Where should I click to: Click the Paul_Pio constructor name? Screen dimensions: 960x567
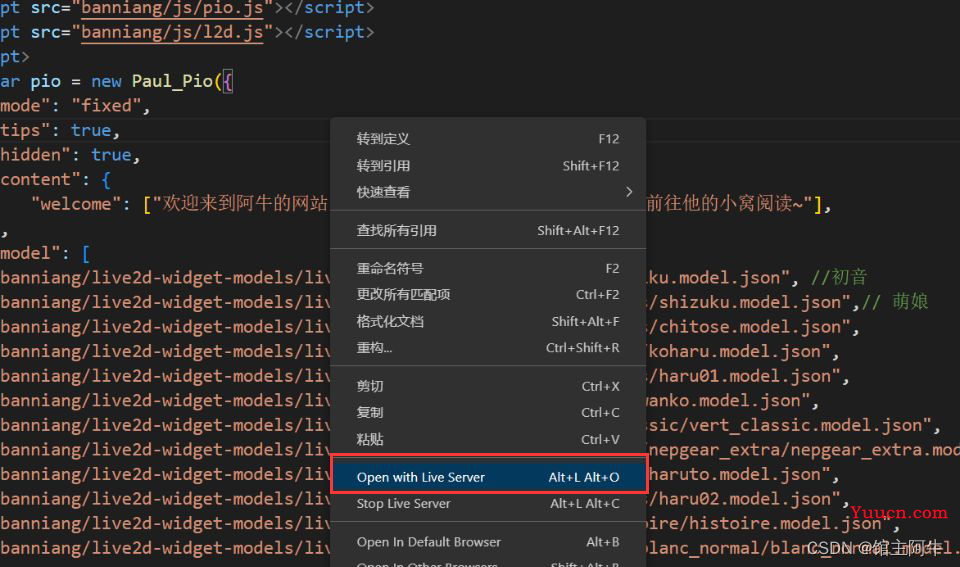point(172,81)
